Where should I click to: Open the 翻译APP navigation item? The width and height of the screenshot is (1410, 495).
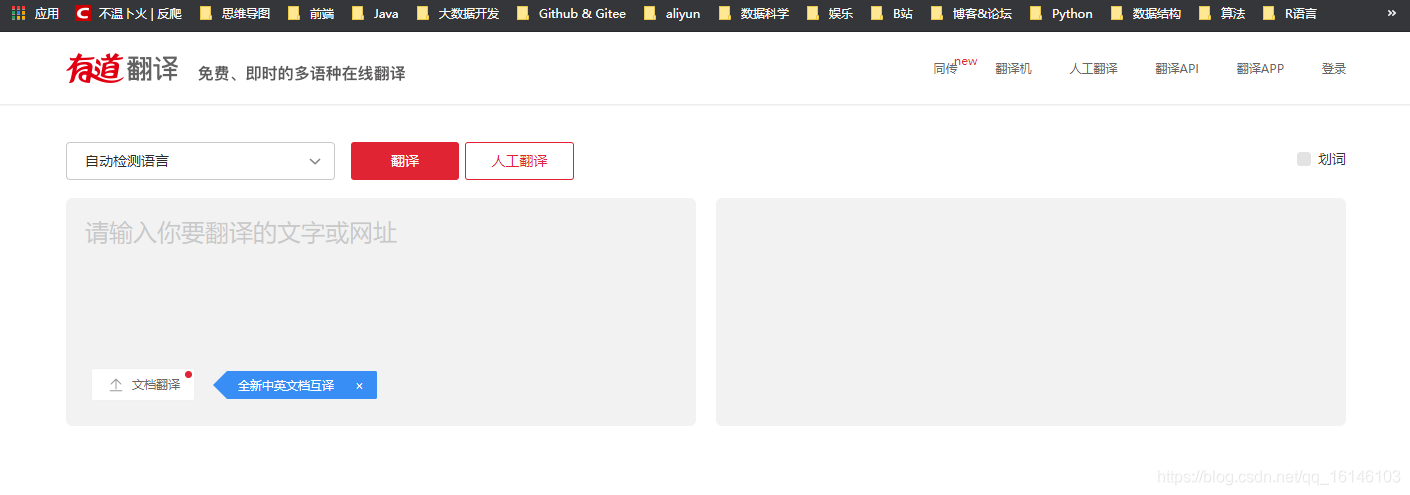coord(1260,69)
